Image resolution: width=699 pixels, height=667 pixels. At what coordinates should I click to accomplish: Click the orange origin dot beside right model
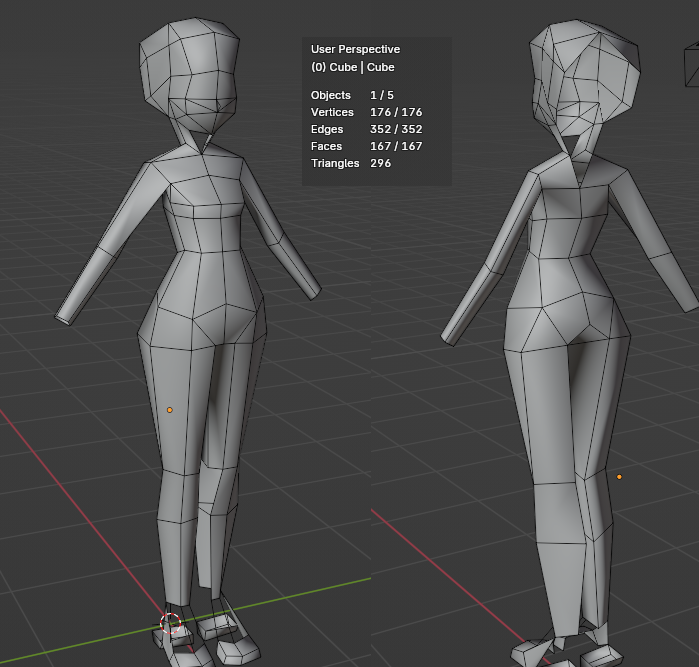pyautogui.click(x=619, y=477)
